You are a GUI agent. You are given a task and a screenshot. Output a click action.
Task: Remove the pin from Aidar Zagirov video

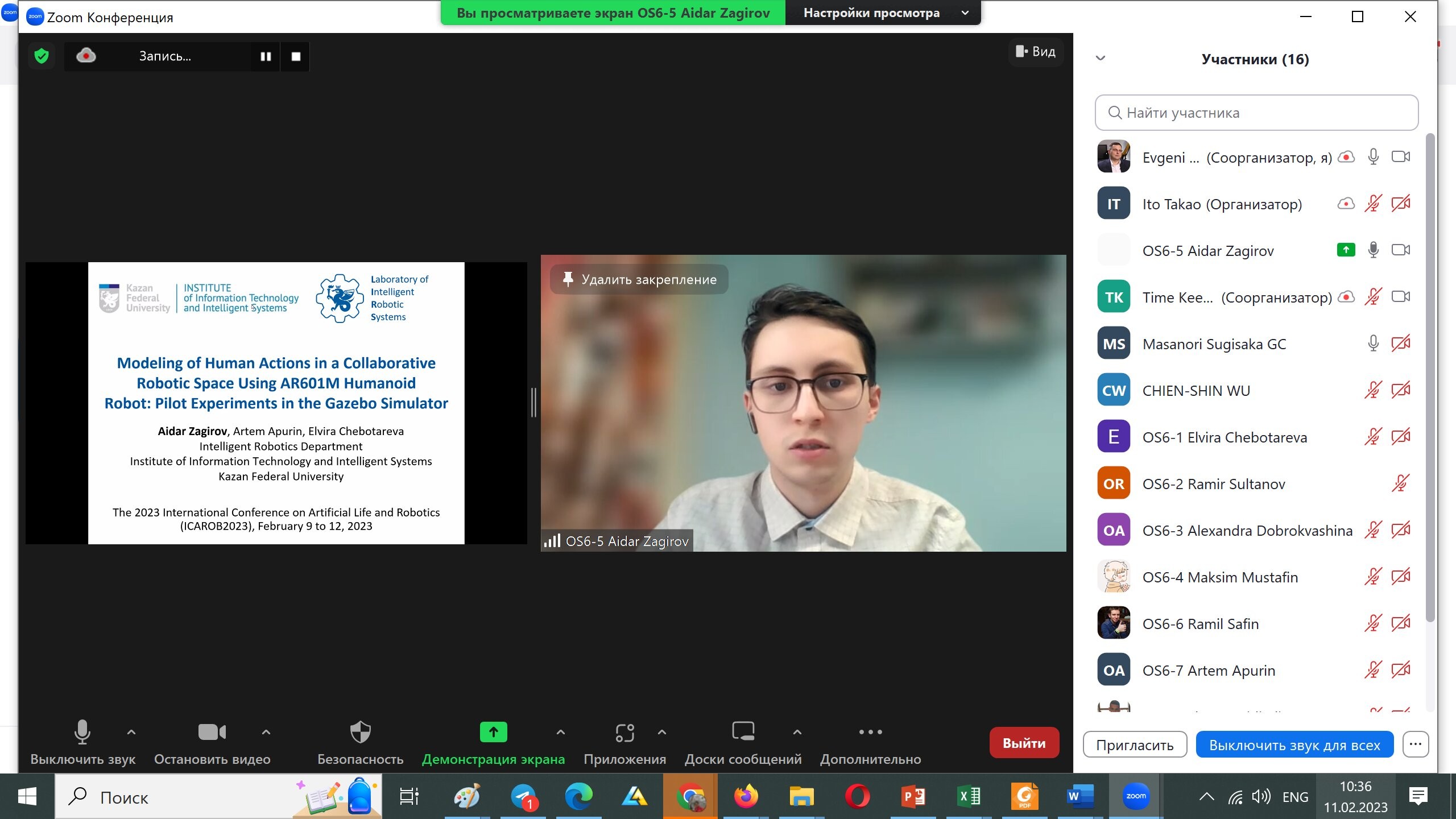[639, 279]
